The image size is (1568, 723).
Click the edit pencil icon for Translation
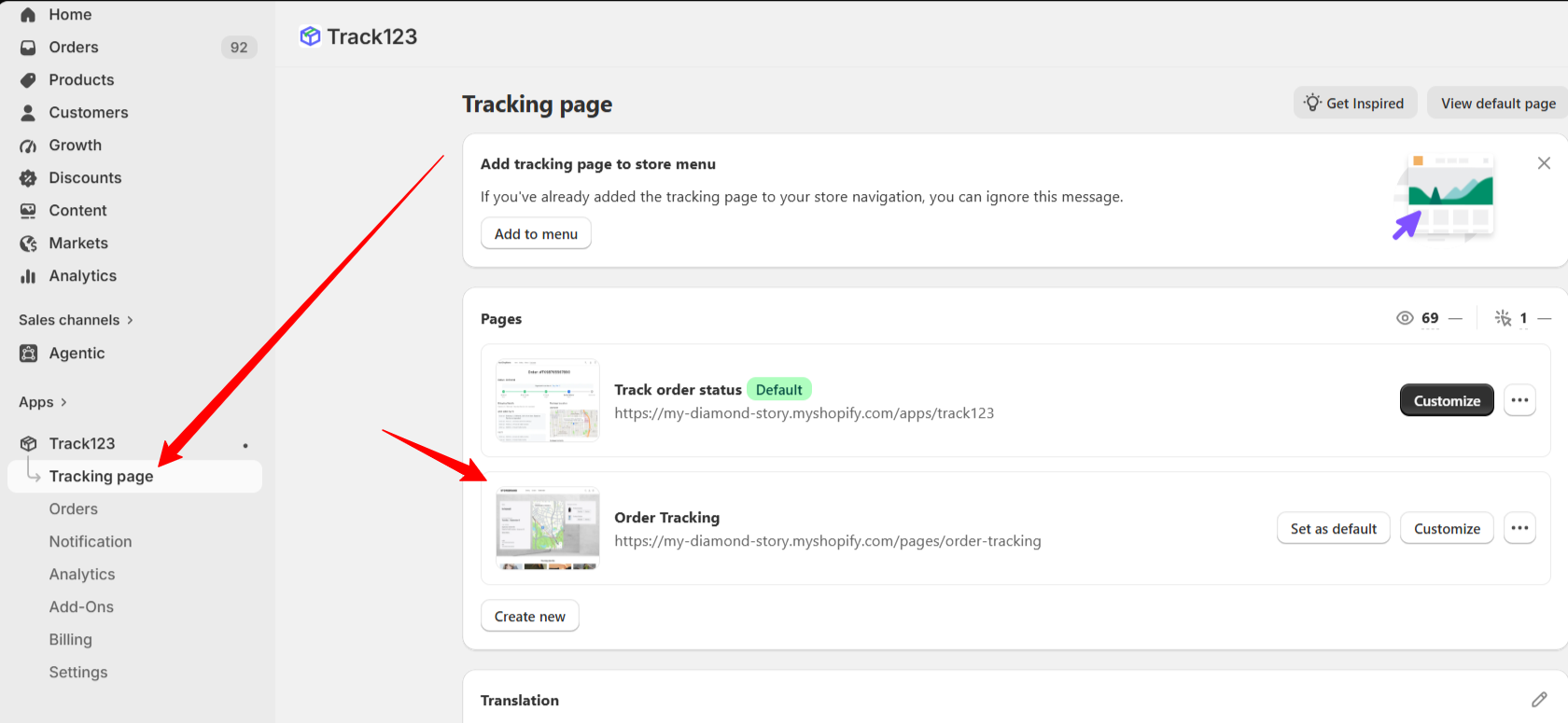1539,700
